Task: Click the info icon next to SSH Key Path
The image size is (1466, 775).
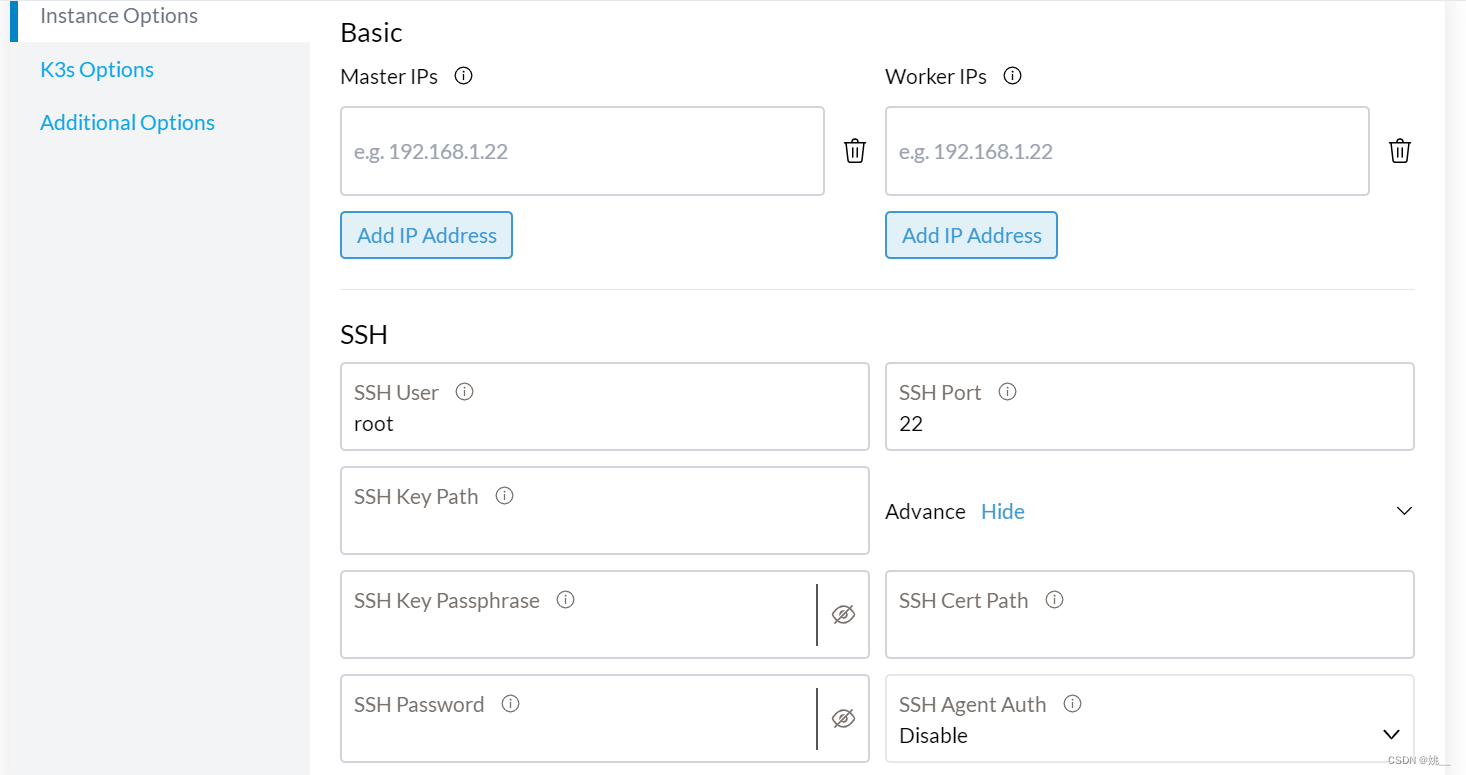Action: click(505, 496)
